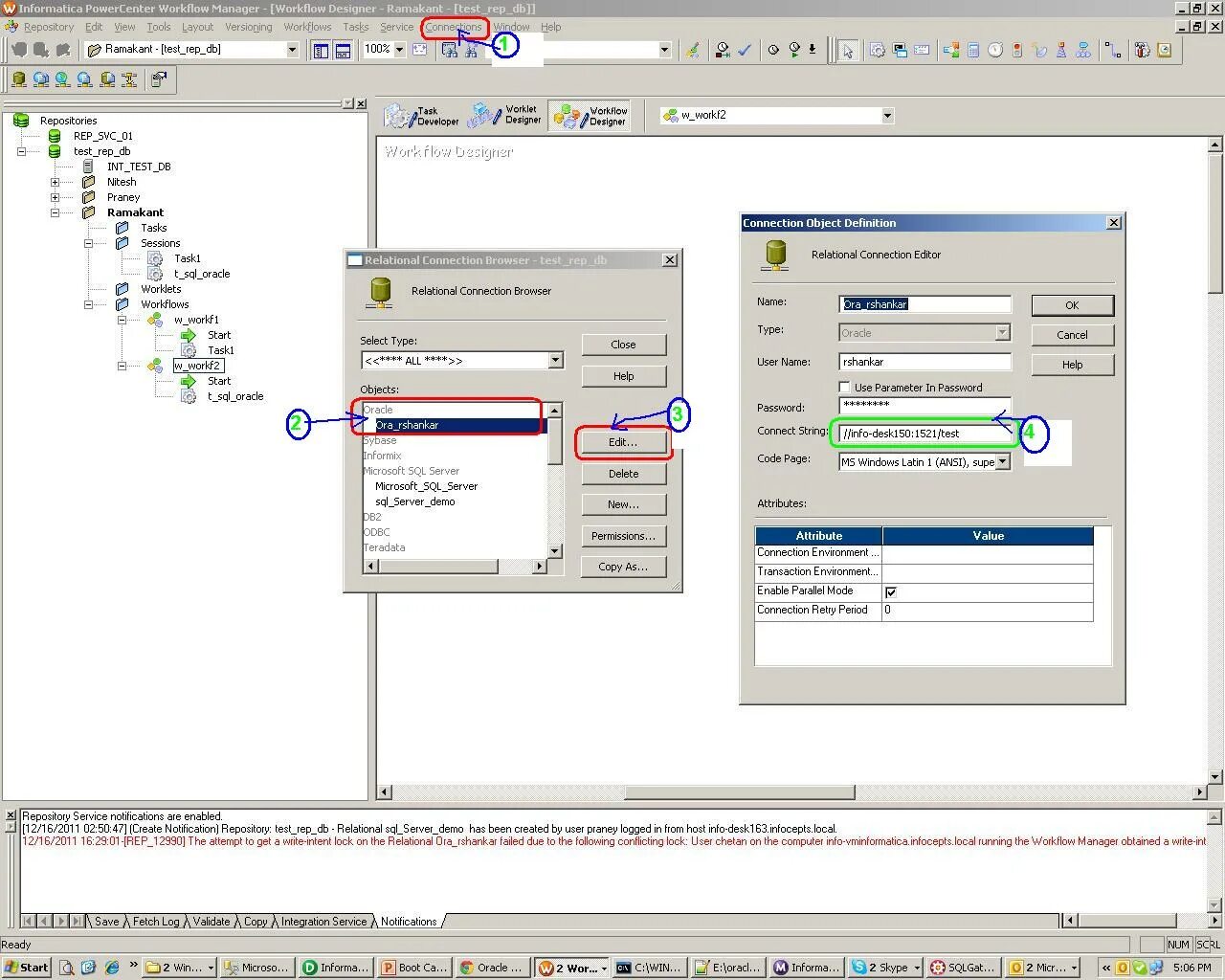Open the Code Page dropdown
This screenshot has width=1225, height=980.
click(1002, 461)
